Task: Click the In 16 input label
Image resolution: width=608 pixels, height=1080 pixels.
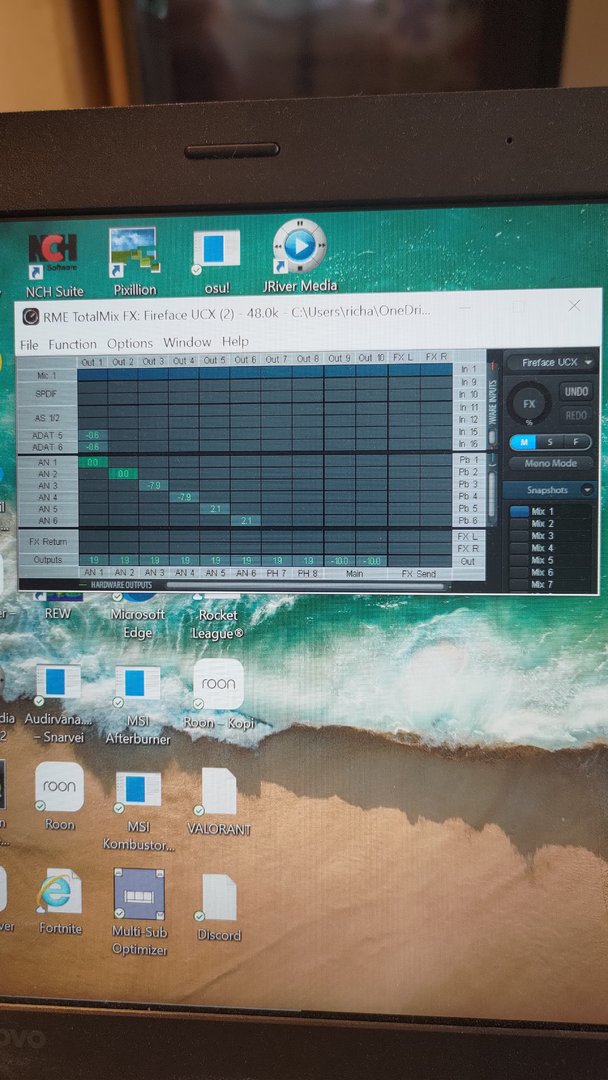Action: coord(468,444)
